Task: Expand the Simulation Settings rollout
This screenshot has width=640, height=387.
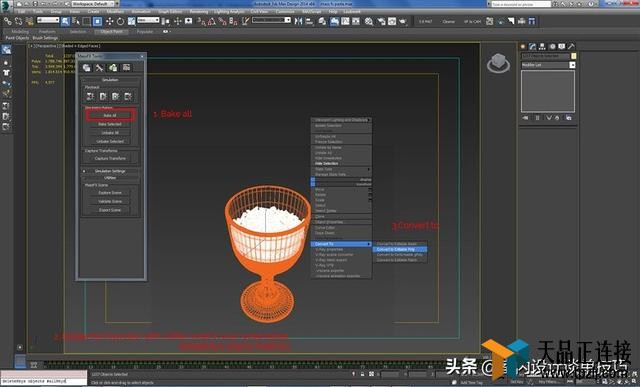Action: [x=110, y=171]
